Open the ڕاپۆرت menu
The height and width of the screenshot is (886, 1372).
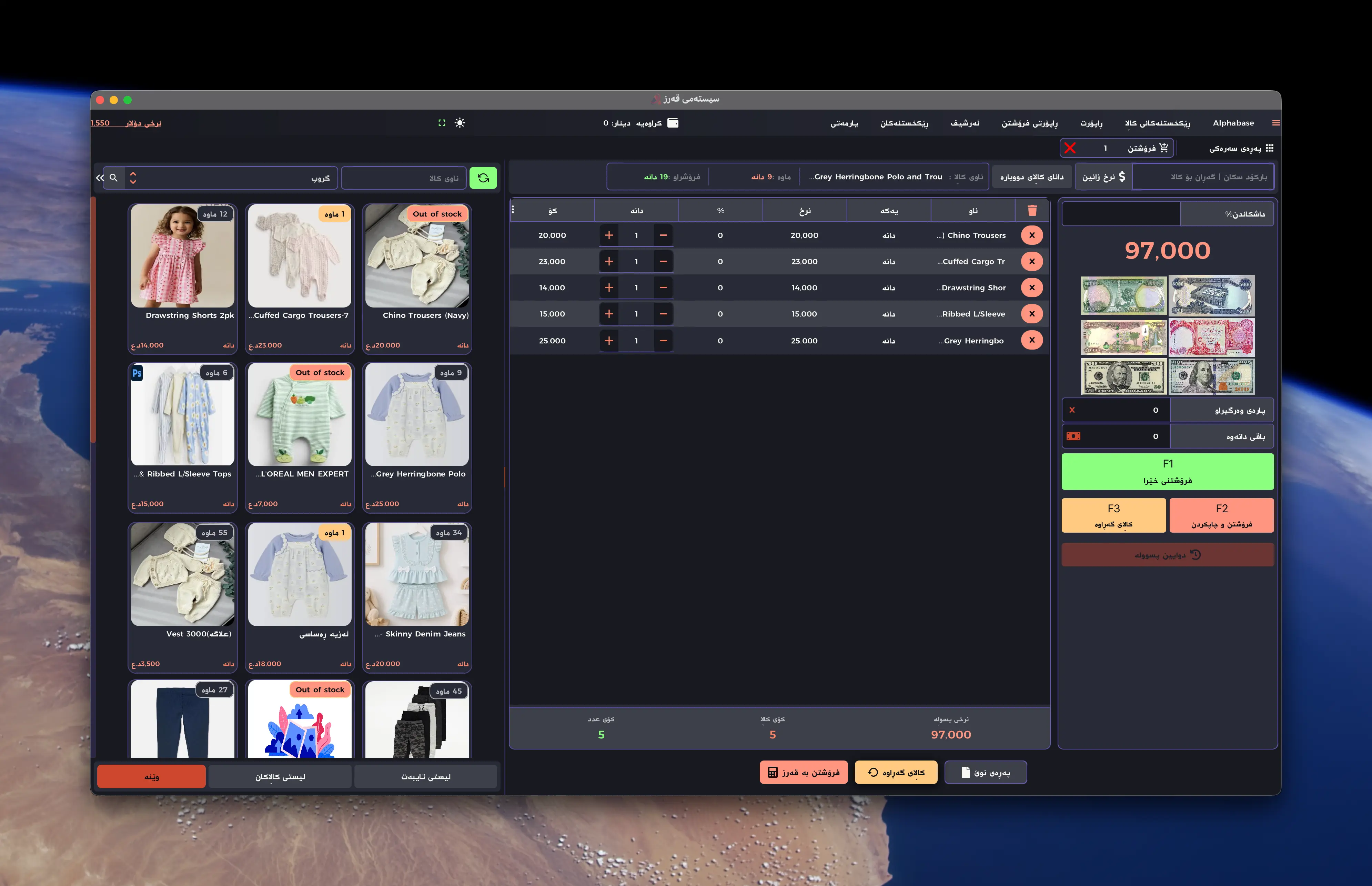pyautogui.click(x=1091, y=123)
